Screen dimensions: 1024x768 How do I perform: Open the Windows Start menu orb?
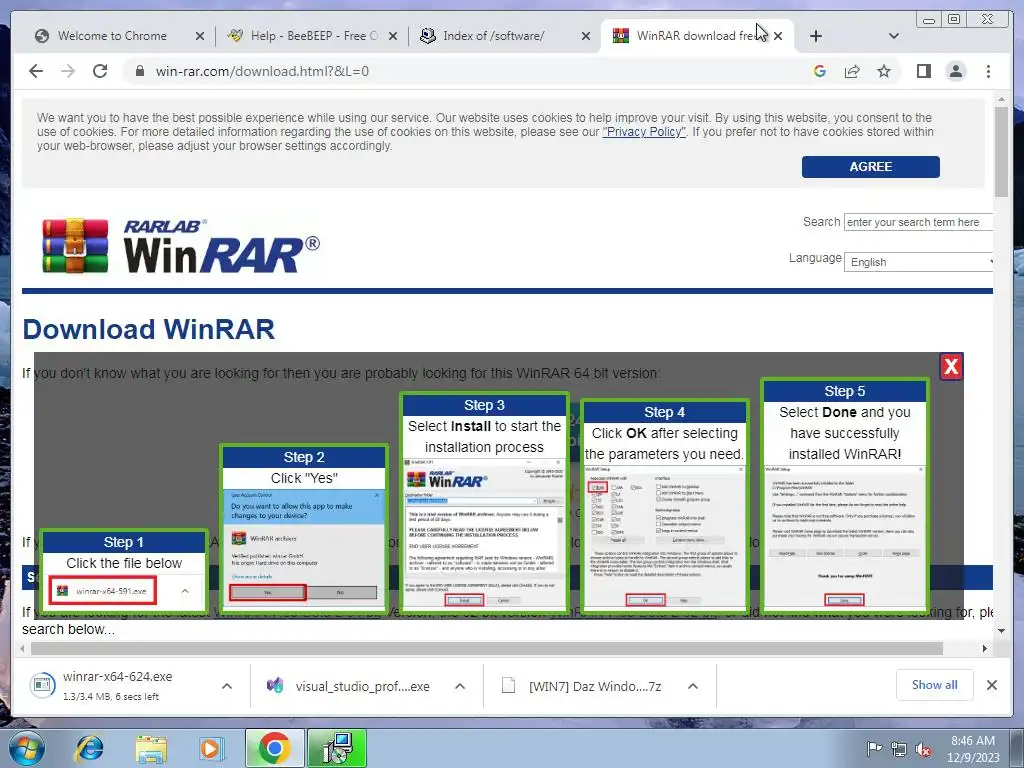tap(27, 748)
